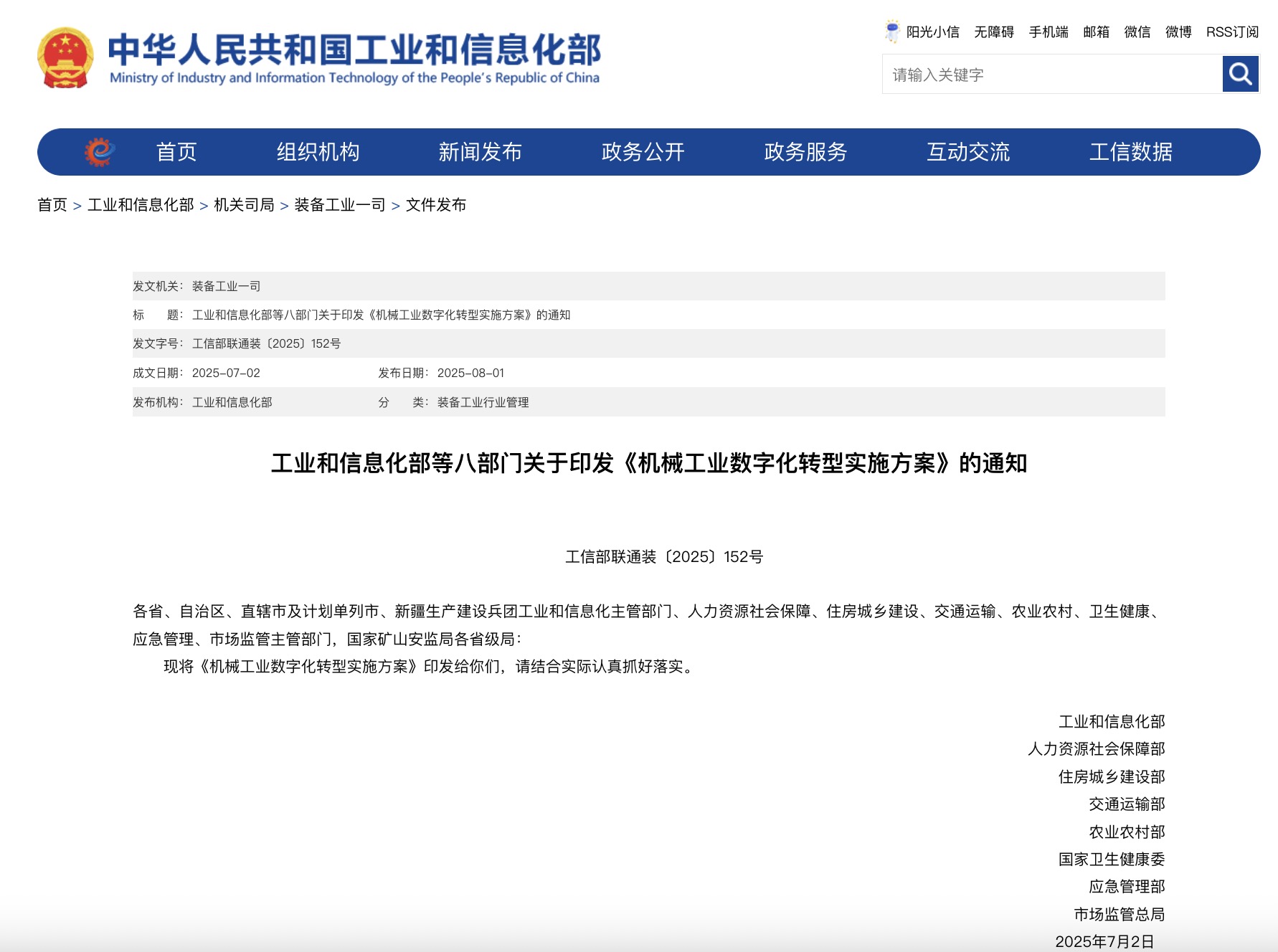This screenshot has height=952, width=1278.
Task: Click signature line 市场监管总局
Action: click(x=1120, y=914)
